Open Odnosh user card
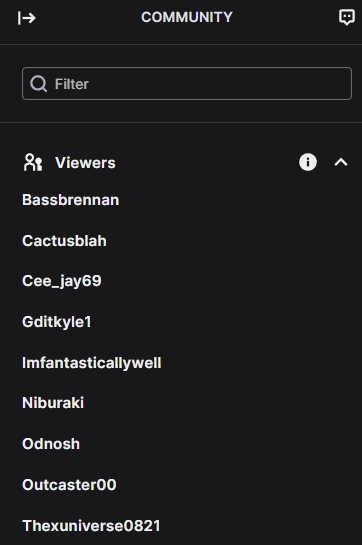The height and width of the screenshot is (545, 362). click(51, 444)
